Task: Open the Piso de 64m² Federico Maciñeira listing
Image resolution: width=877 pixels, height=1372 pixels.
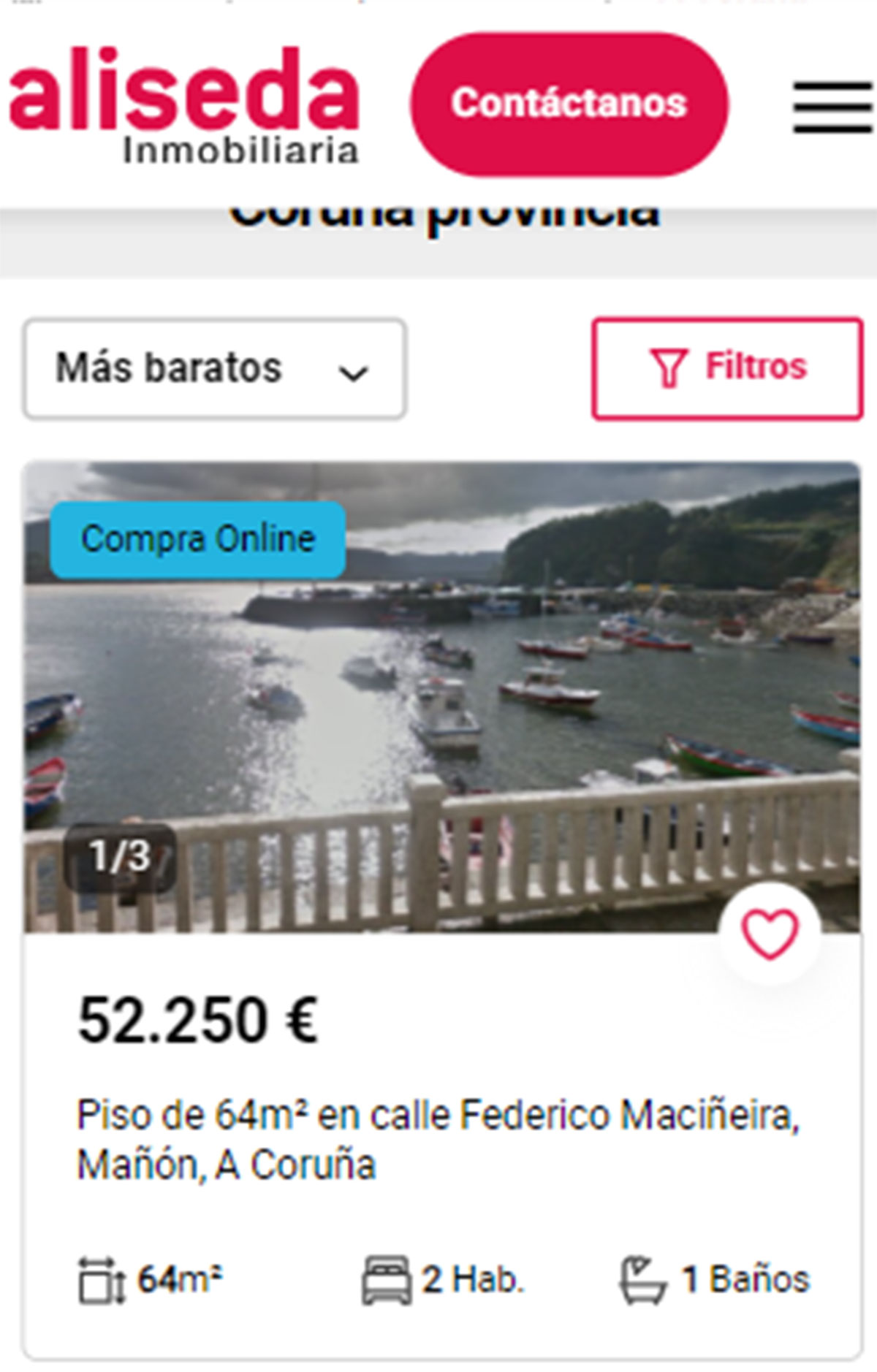Action: pos(438,1140)
